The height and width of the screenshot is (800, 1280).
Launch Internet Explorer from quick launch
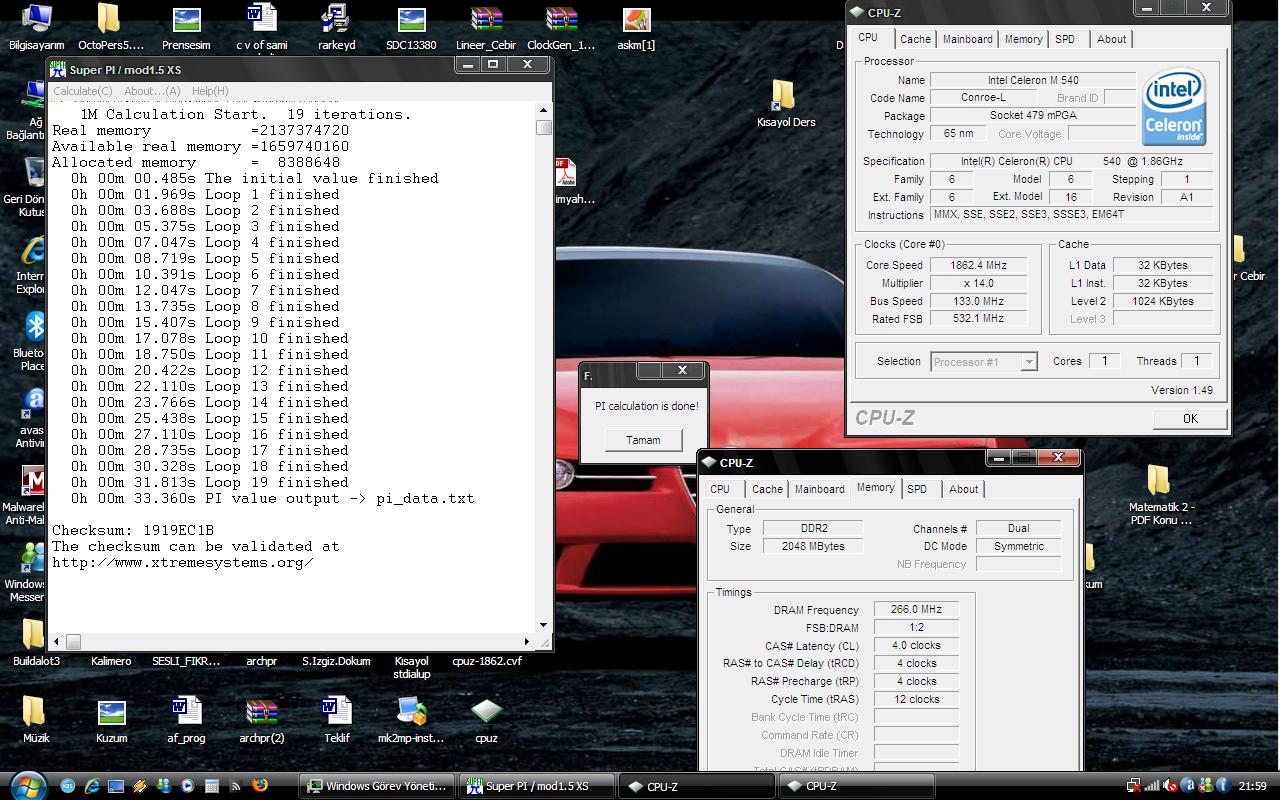click(x=92, y=786)
